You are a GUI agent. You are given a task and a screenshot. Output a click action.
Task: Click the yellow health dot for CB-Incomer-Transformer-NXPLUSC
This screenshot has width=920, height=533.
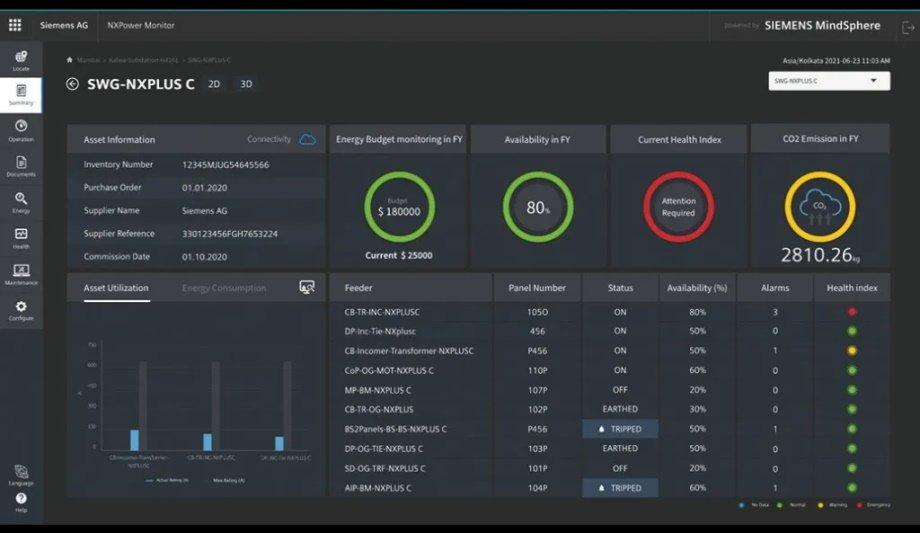[852, 350]
